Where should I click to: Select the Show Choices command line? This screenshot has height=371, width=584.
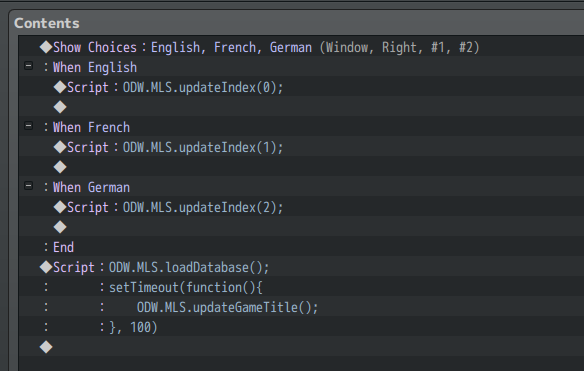point(301,47)
